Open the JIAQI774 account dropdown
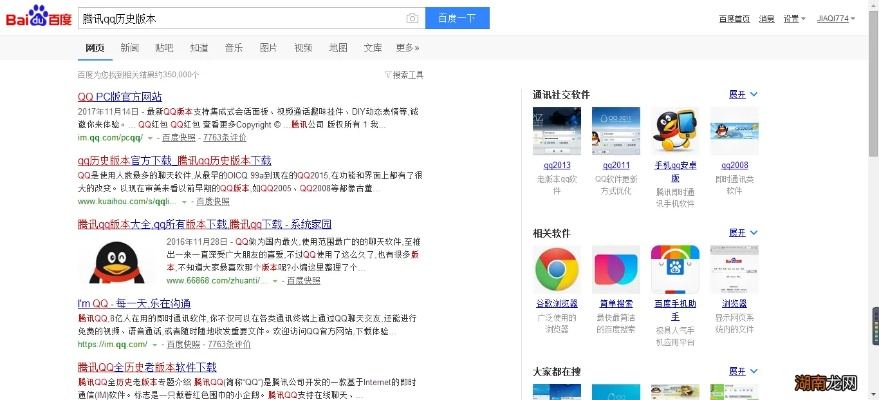The height and width of the screenshot is (400, 879). coord(836,18)
